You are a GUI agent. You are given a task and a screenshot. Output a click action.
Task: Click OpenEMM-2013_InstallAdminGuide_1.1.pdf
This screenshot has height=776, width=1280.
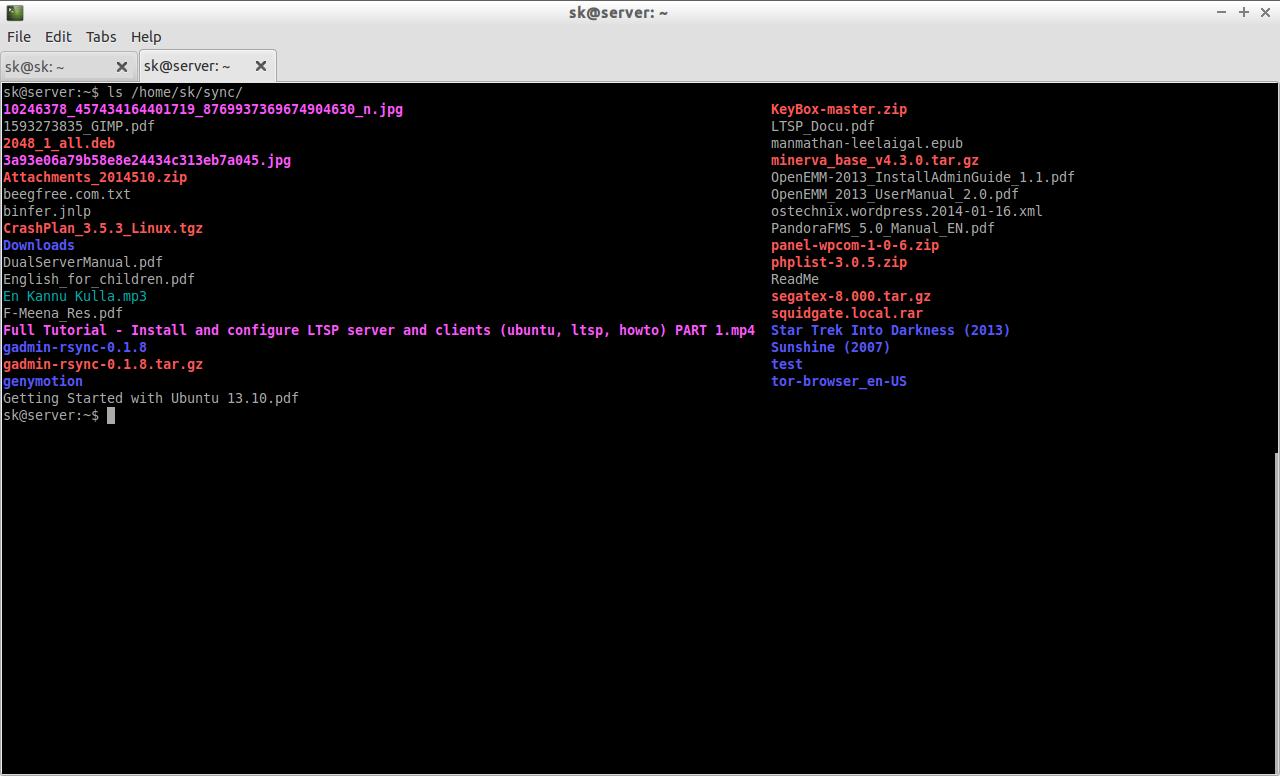coord(923,177)
